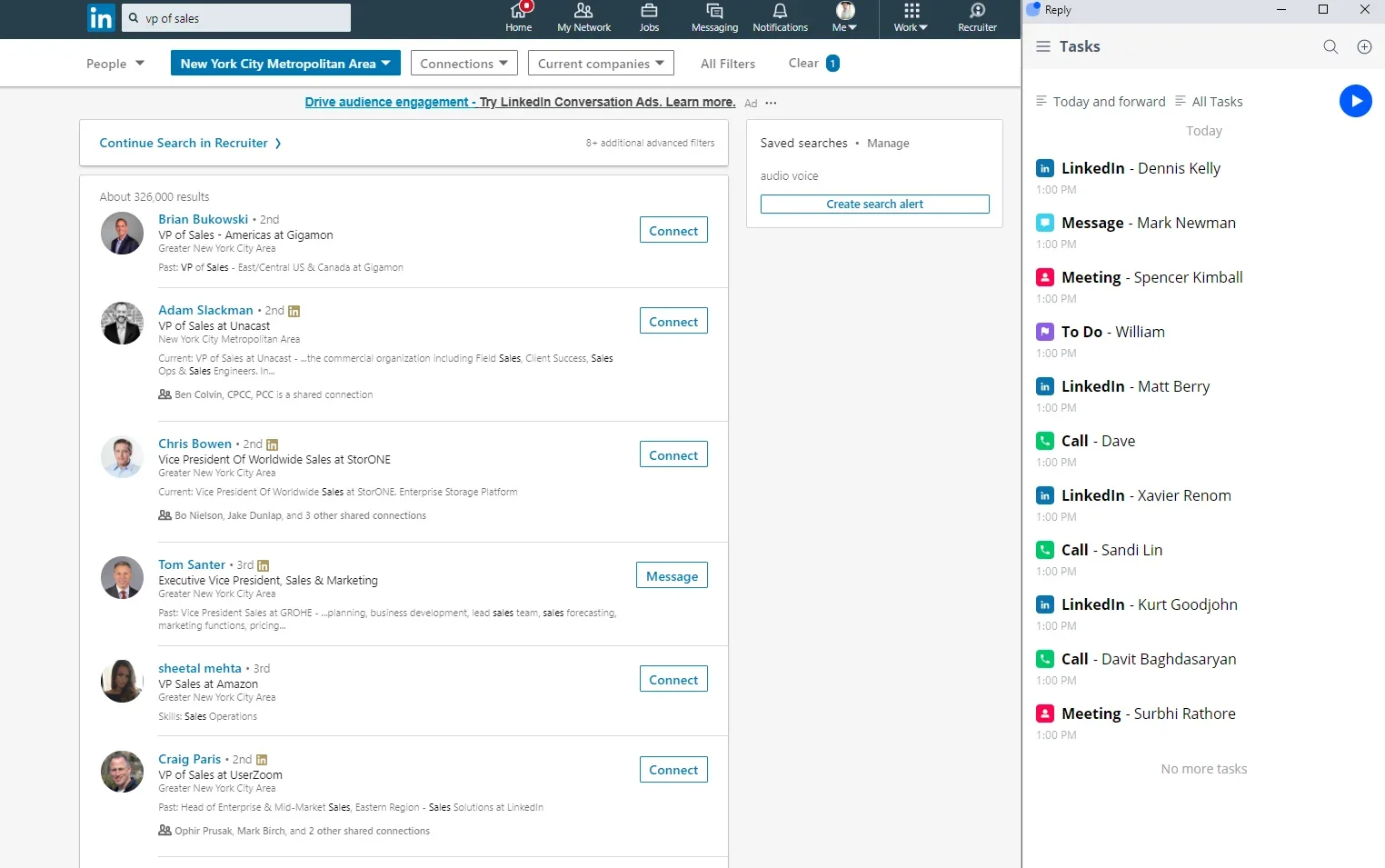Connect with Craig Paris
Image resolution: width=1385 pixels, height=868 pixels.
point(673,770)
